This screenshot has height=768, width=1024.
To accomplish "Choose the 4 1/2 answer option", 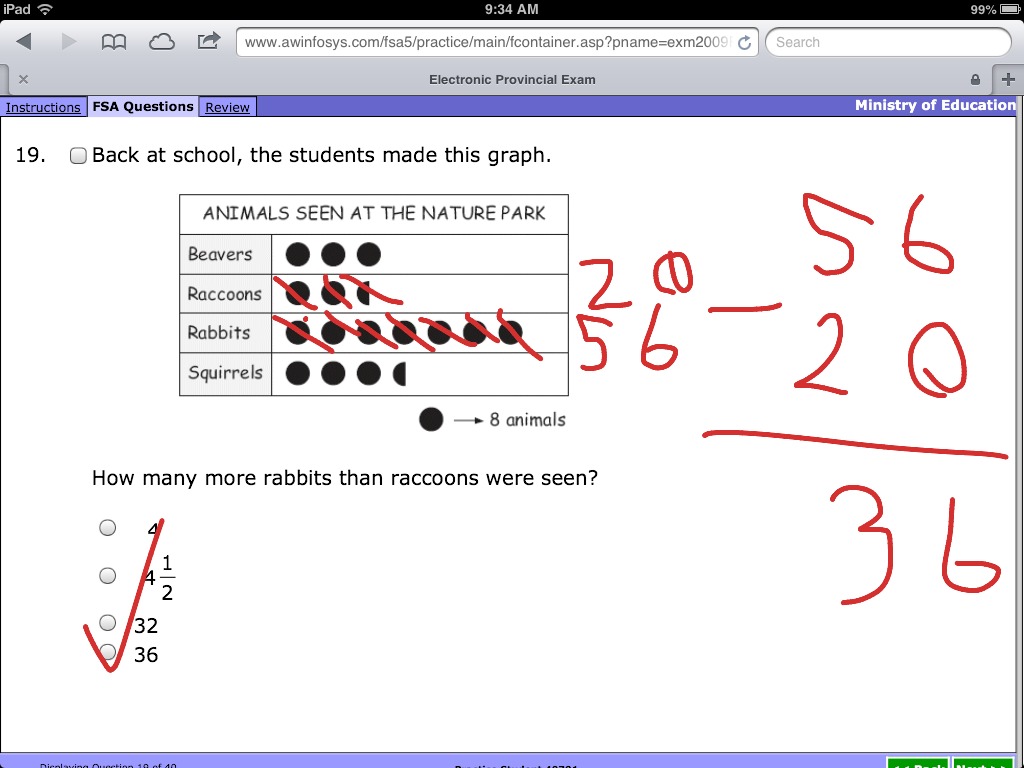I will coord(107,575).
